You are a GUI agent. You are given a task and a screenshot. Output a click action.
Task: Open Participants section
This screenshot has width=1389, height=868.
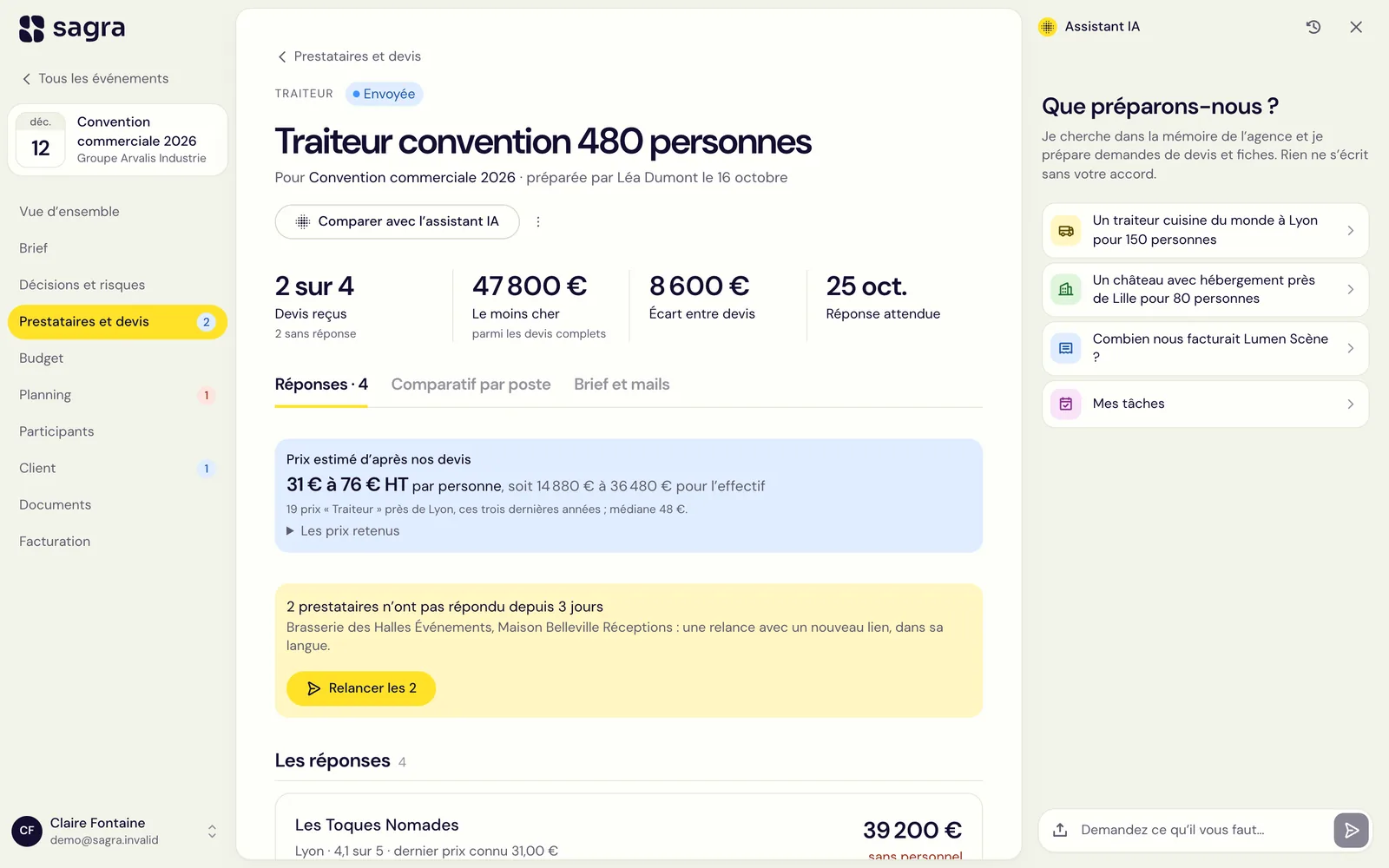(117, 431)
